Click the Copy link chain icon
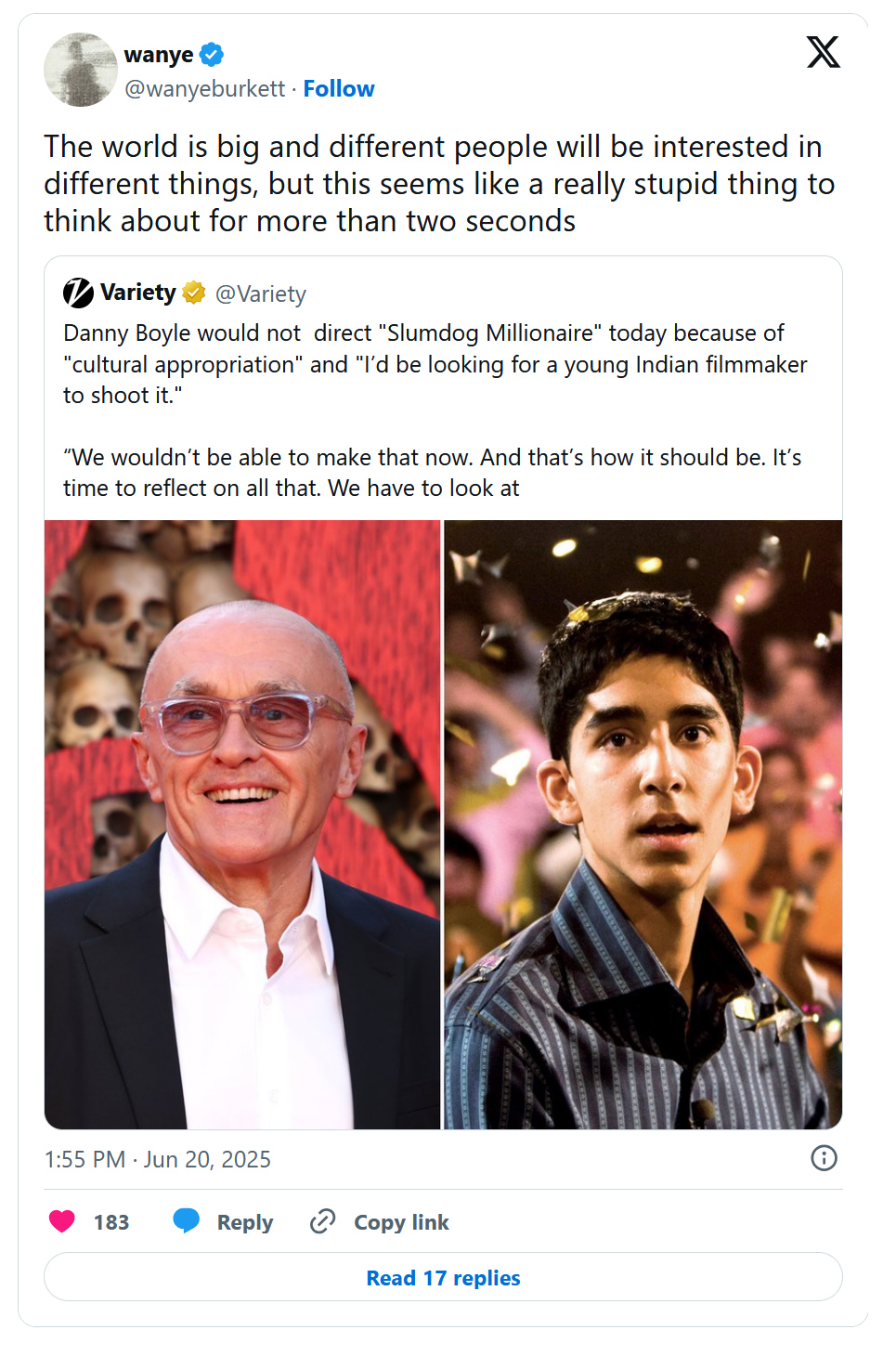 click(x=322, y=1221)
